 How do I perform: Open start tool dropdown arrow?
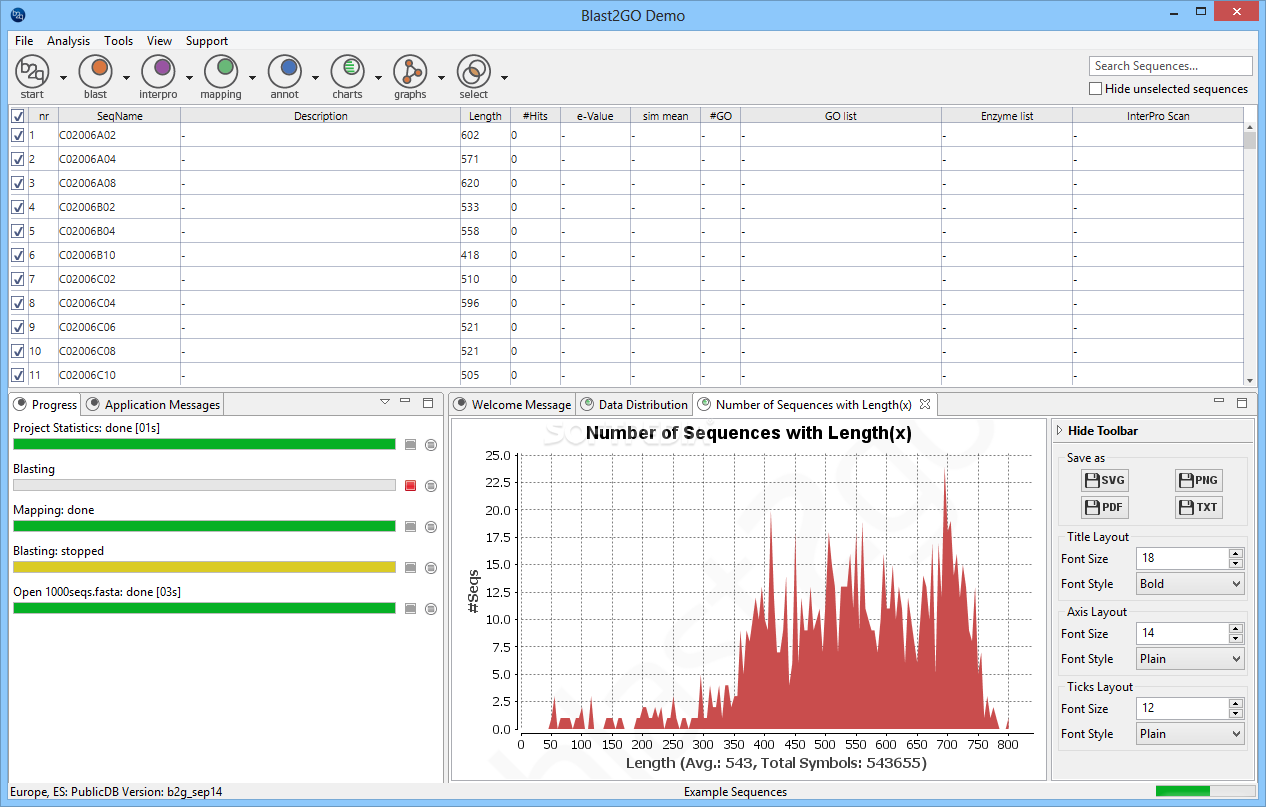click(63, 77)
